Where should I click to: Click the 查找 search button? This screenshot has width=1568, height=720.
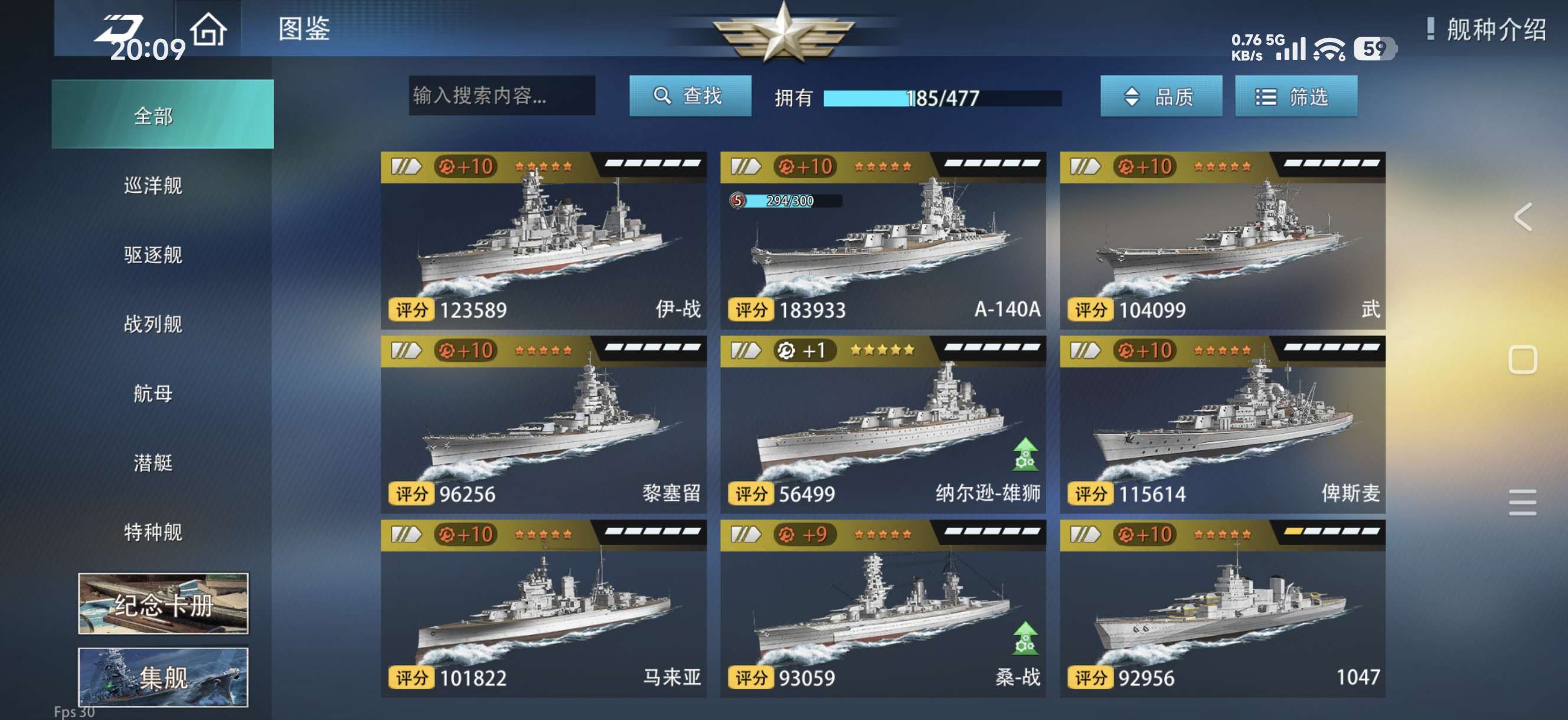(x=690, y=96)
